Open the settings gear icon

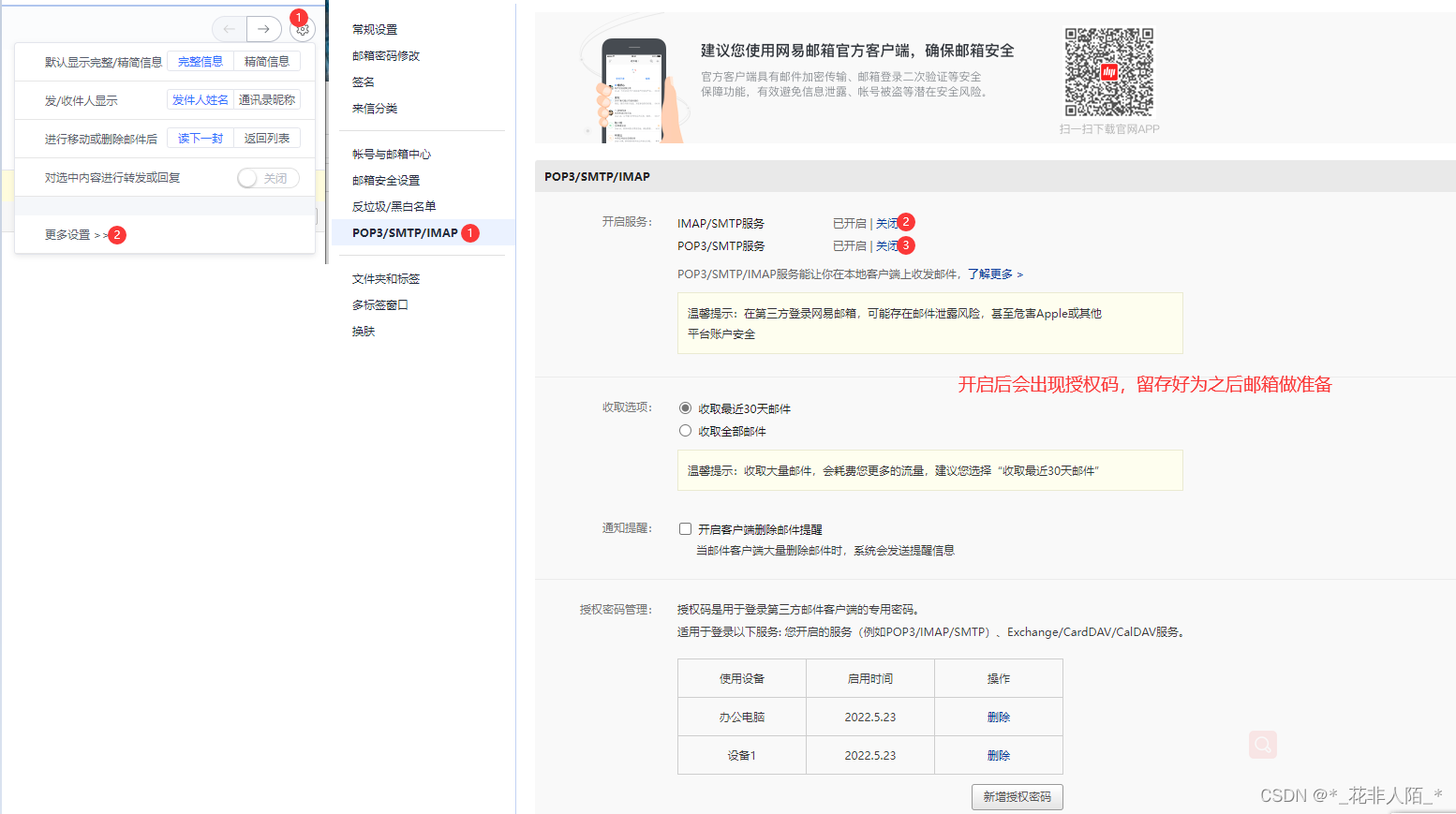pos(302,29)
